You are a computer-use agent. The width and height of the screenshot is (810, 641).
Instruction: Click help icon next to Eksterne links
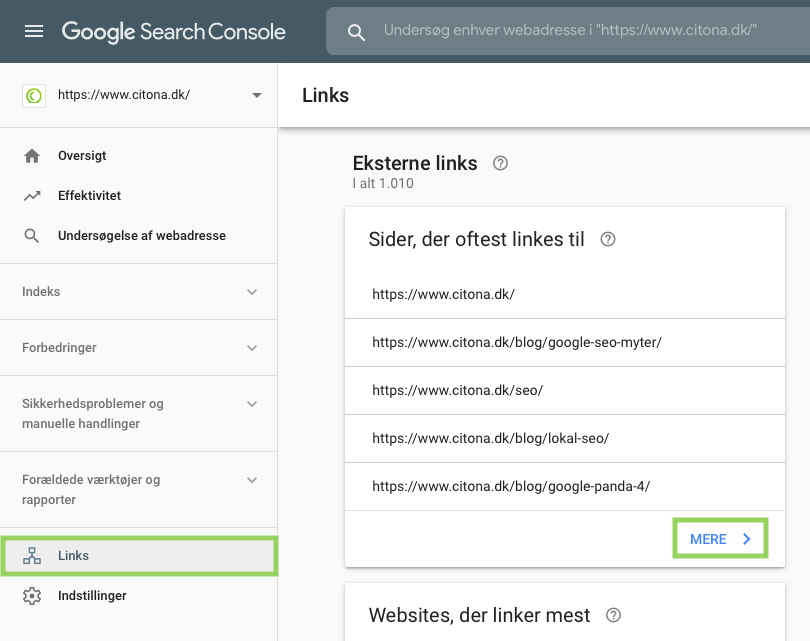tap(500, 163)
